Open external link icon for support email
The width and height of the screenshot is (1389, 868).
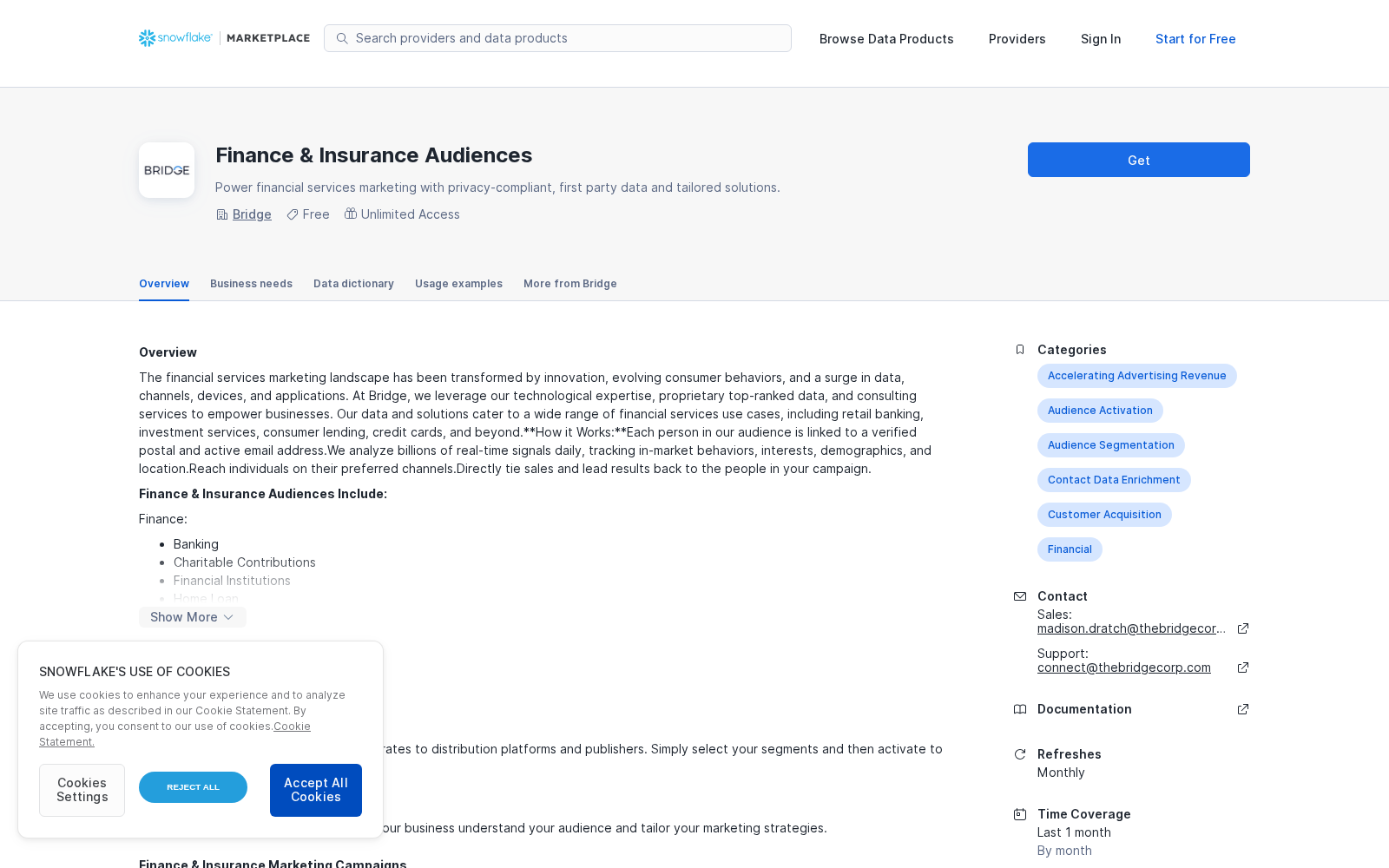point(1243,667)
